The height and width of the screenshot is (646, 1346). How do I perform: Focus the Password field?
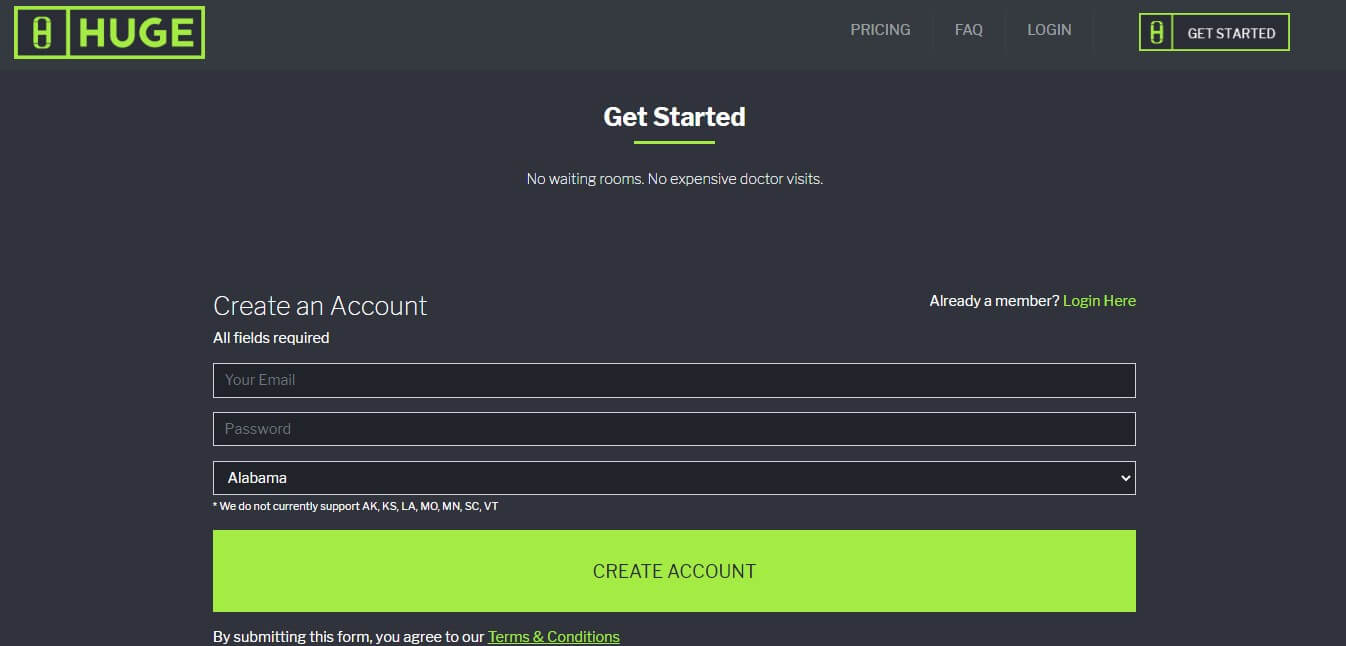(674, 429)
